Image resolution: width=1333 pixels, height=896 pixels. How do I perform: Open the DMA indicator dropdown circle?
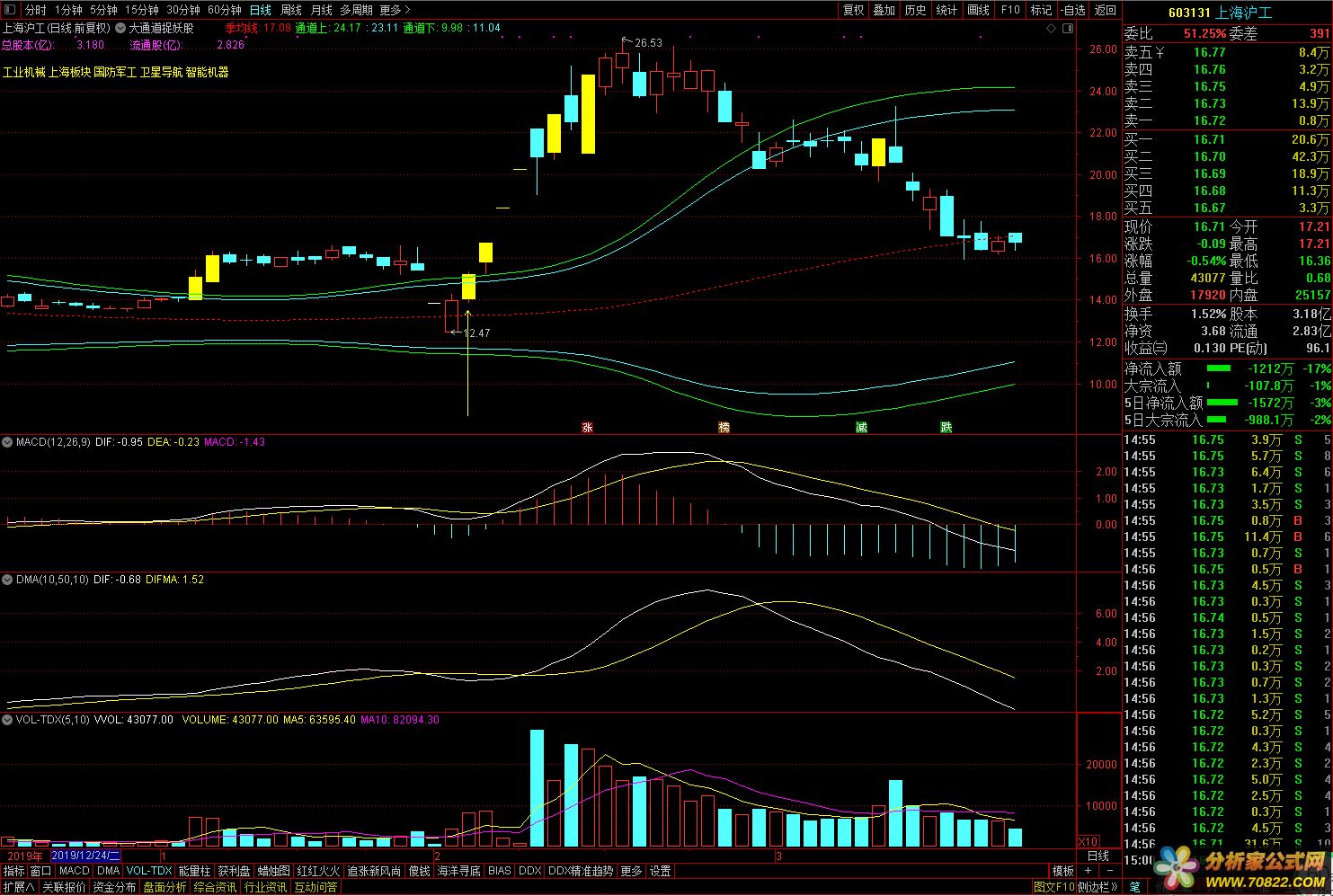(x=8, y=580)
